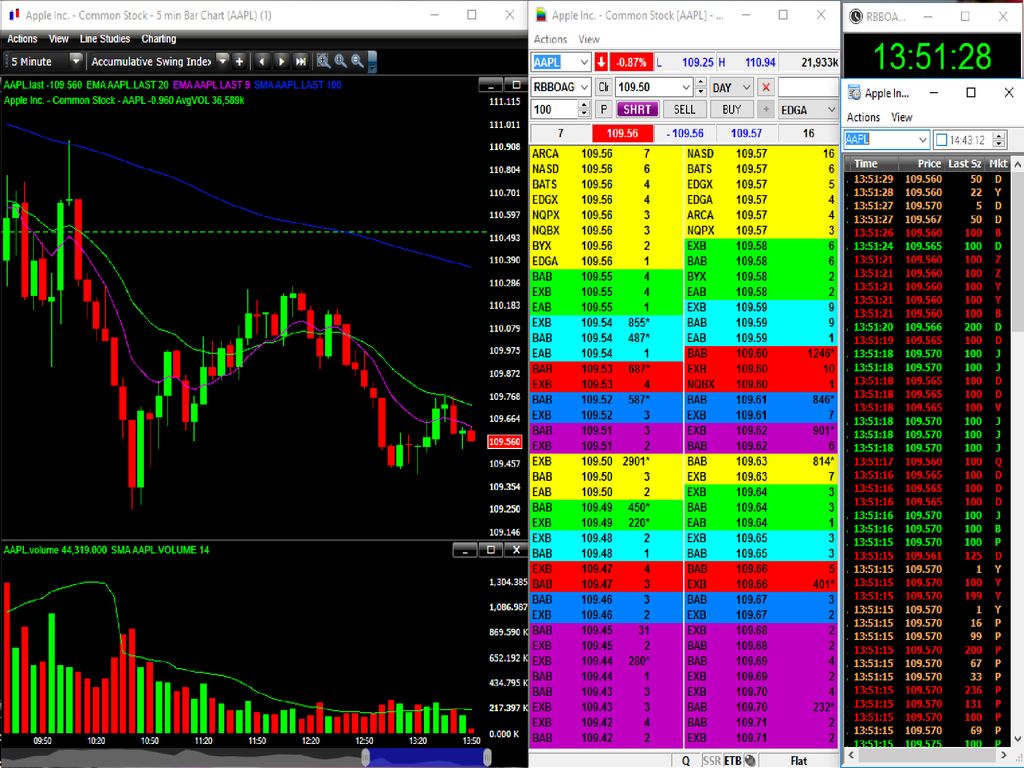
Task: Click the share quantity field showing 100
Action: (554, 109)
